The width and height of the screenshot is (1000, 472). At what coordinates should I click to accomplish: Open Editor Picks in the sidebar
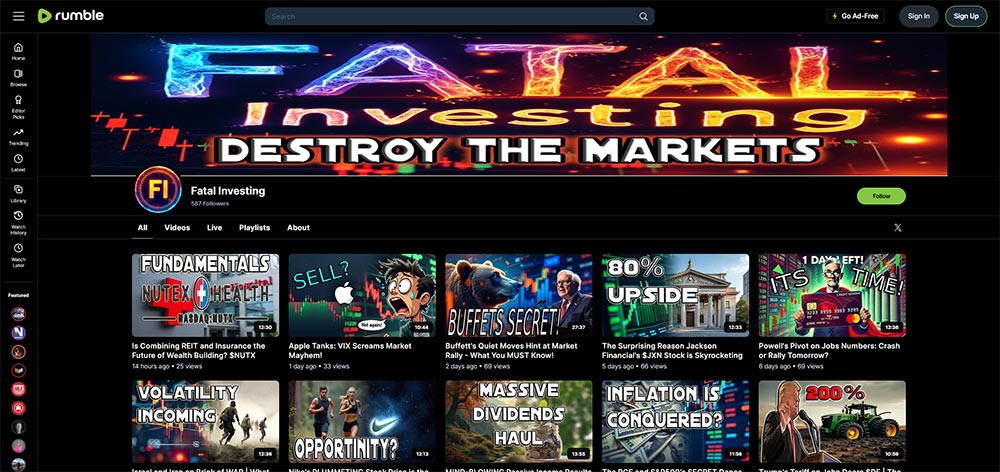pyautogui.click(x=18, y=108)
